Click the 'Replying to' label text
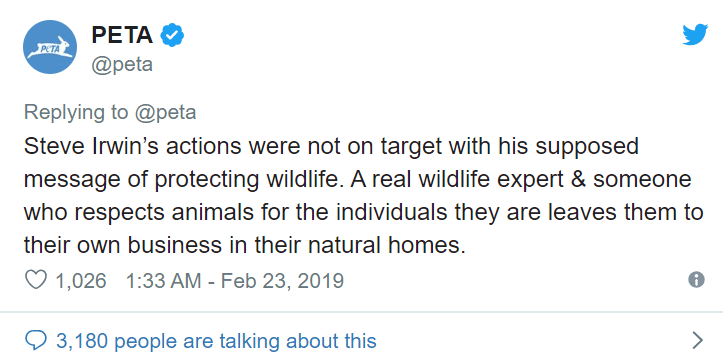Viewport: 723px width, 363px height. (76, 112)
